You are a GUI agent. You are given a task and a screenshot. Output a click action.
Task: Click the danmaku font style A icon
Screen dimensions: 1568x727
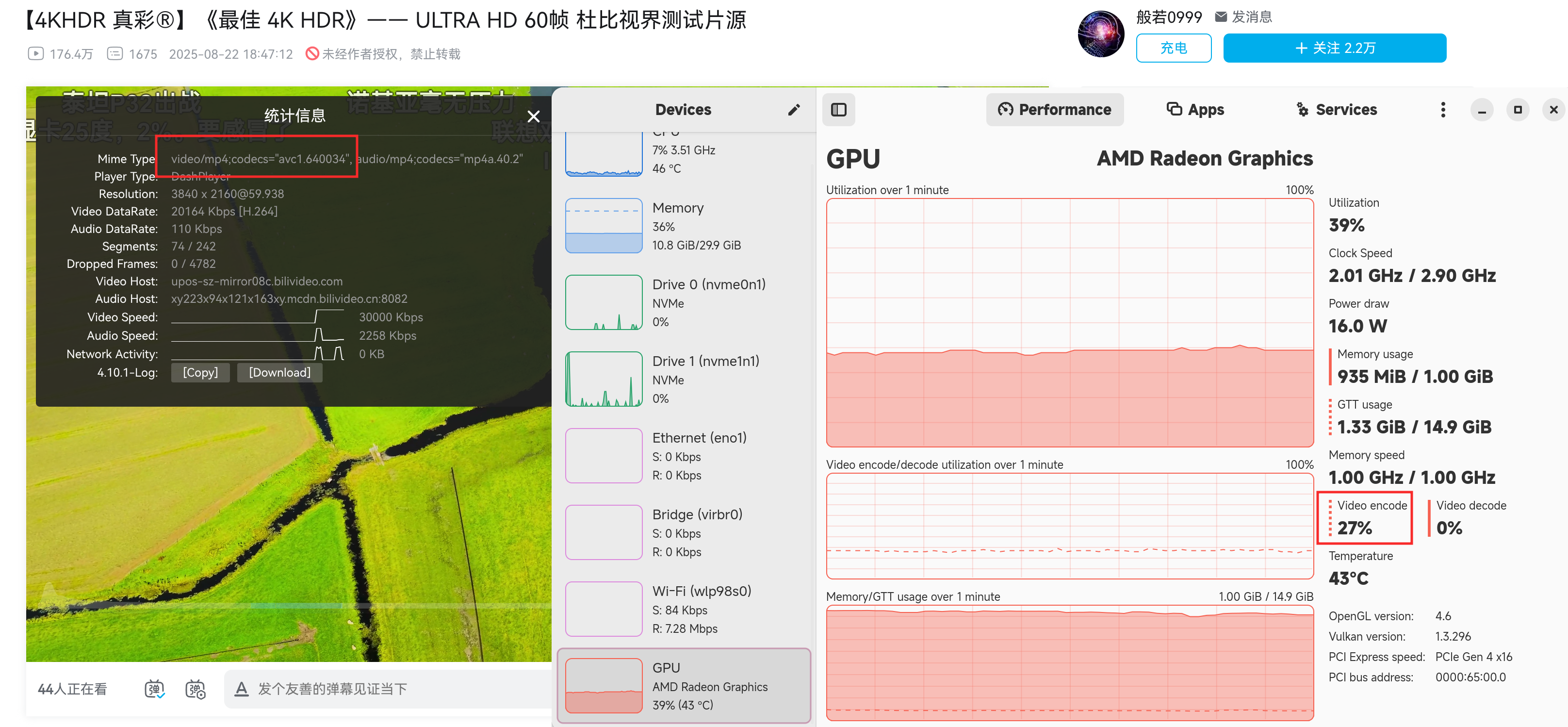tap(241, 689)
